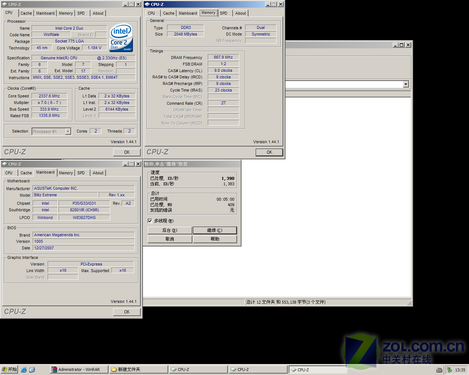469x375 pixels.
Task: Click OK in the CPU tab CPU-Z window
Action: (127, 152)
